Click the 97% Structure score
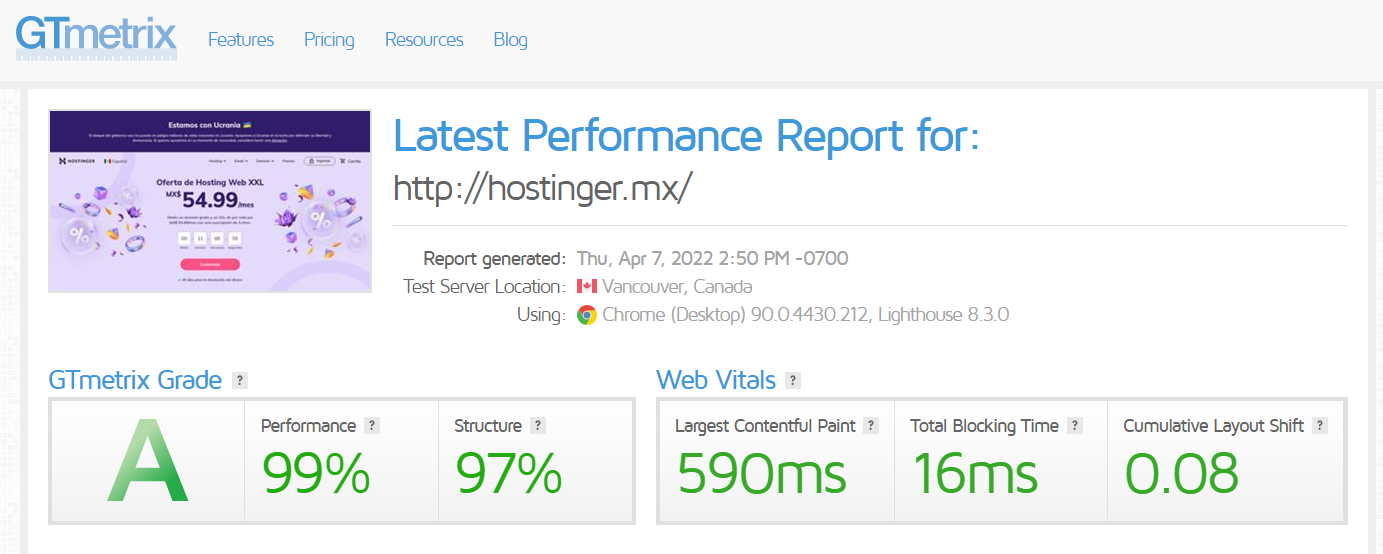Image resolution: width=1383 pixels, height=554 pixels. click(x=509, y=474)
